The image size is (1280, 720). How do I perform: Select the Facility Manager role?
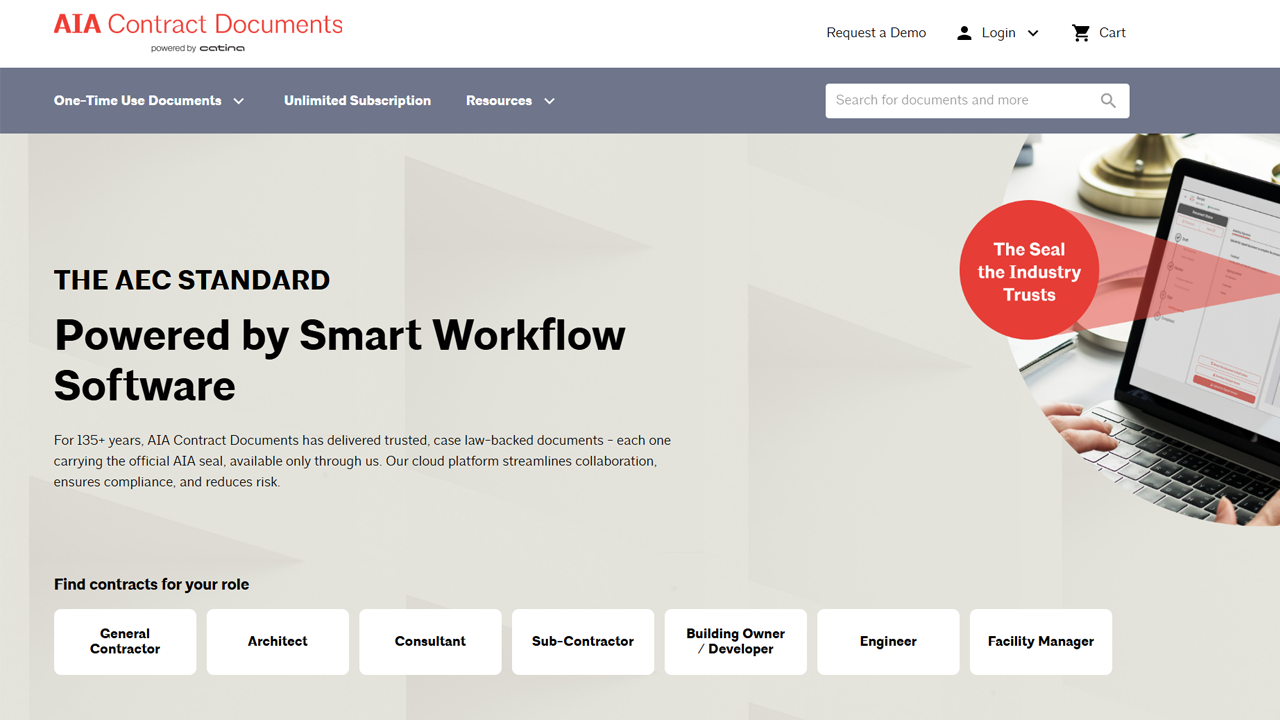(1041, 641)
